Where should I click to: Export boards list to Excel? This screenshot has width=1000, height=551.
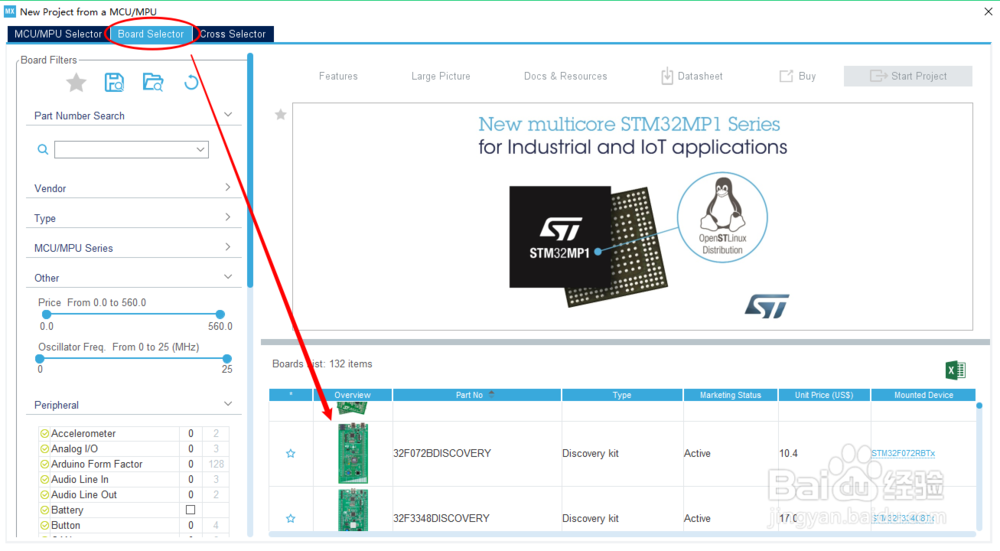point(955,370)
